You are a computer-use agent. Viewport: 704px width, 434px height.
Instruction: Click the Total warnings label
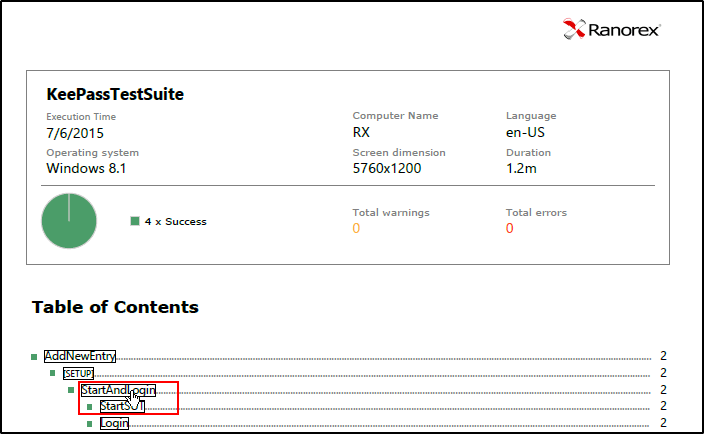391,213
